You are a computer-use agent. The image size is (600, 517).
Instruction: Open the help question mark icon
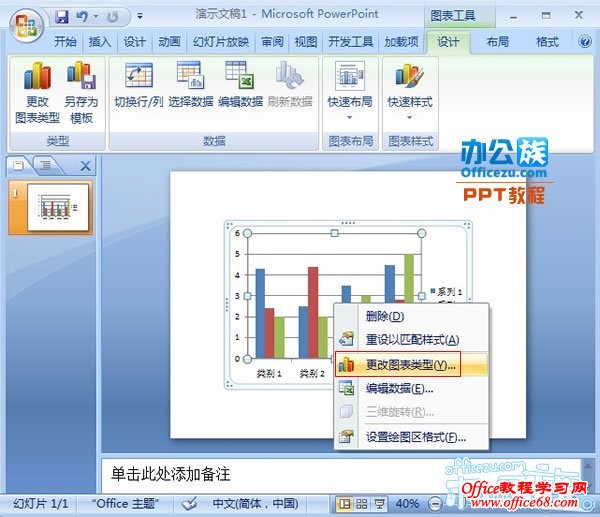point(585,41)
